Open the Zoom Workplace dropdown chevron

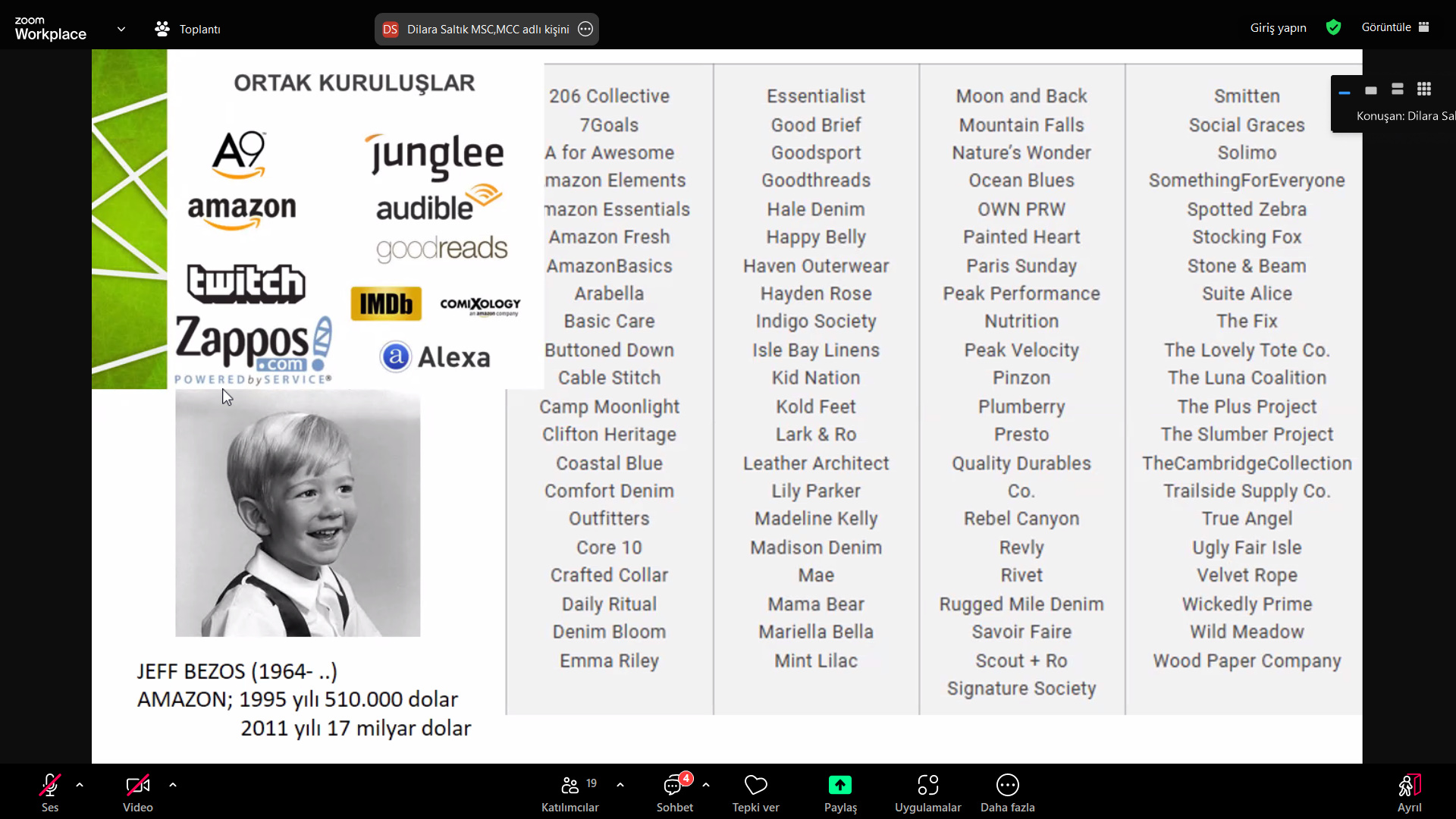[121, 29]
